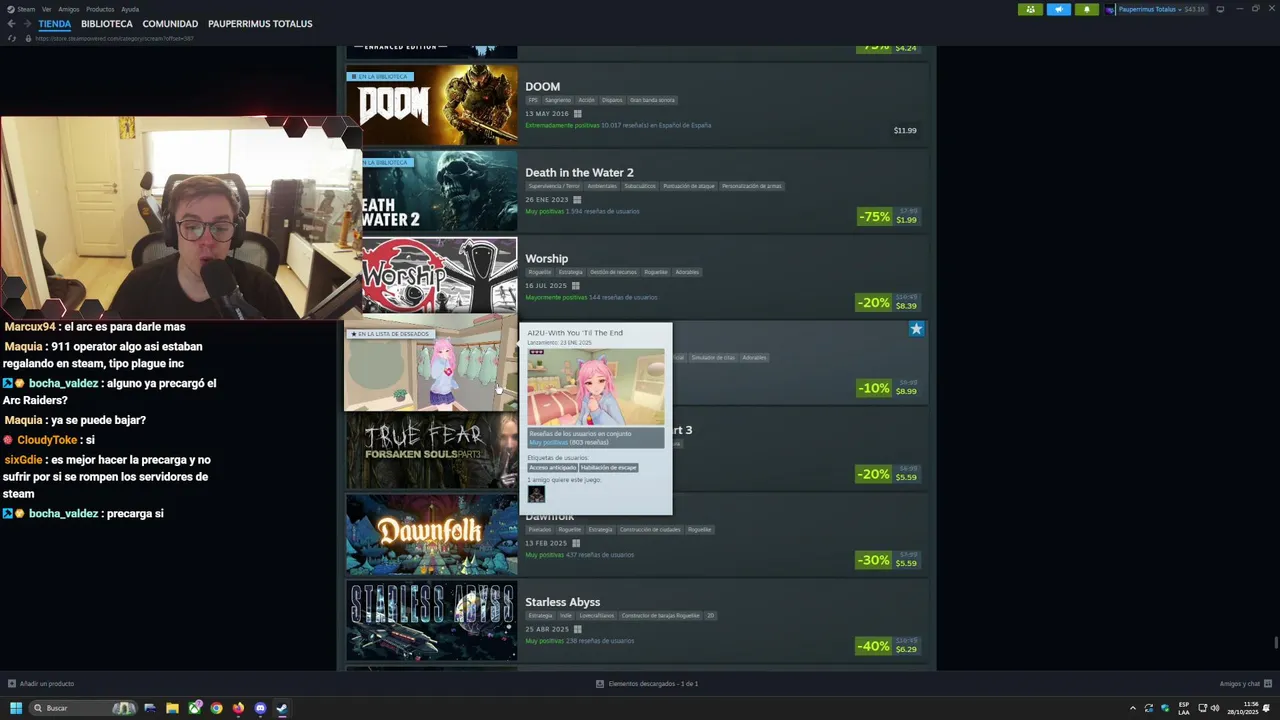Open Xbox app from the taskbar

pos(194,708)
